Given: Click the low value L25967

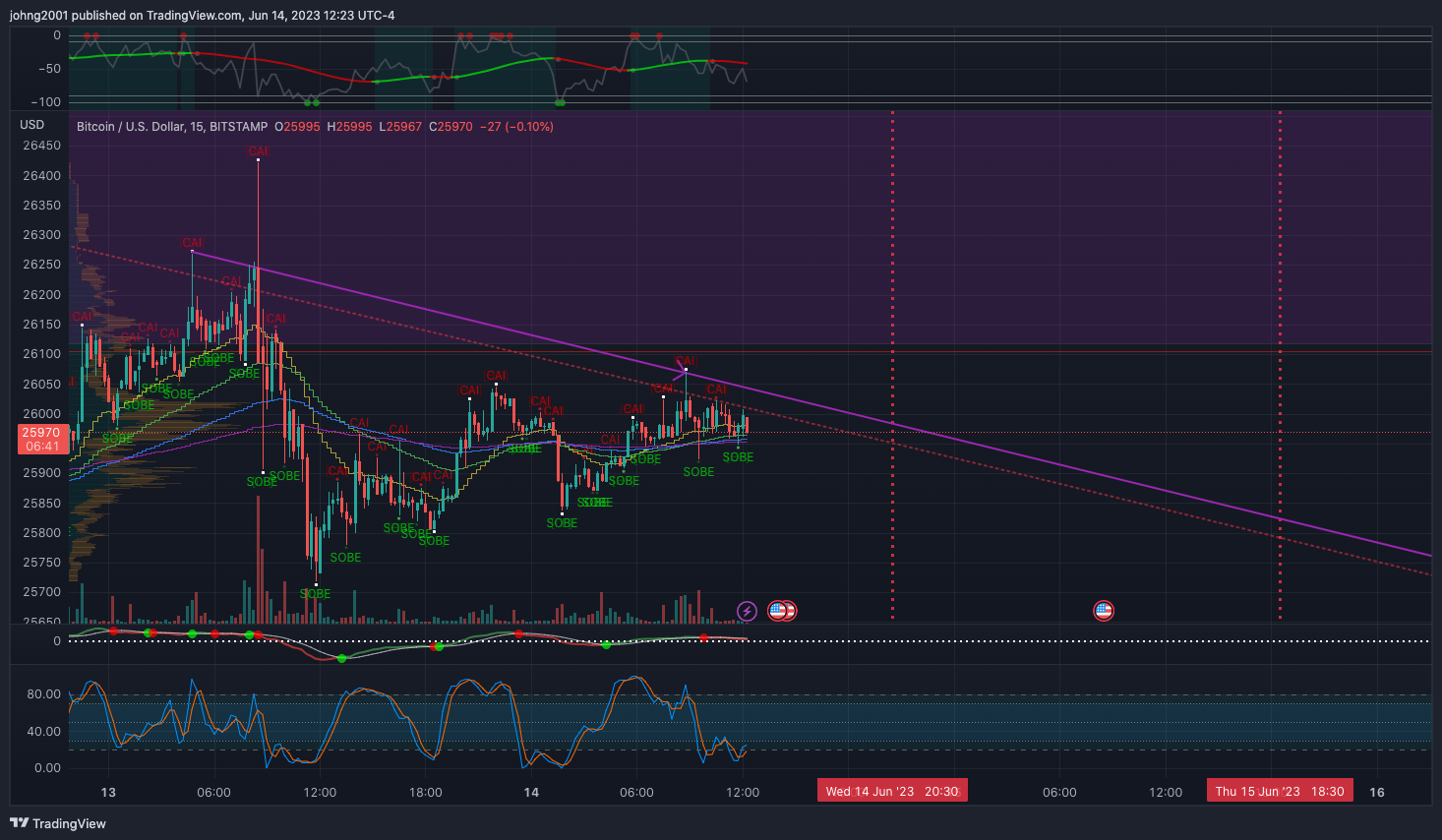Looking at the screenshot, I should 400,127.
